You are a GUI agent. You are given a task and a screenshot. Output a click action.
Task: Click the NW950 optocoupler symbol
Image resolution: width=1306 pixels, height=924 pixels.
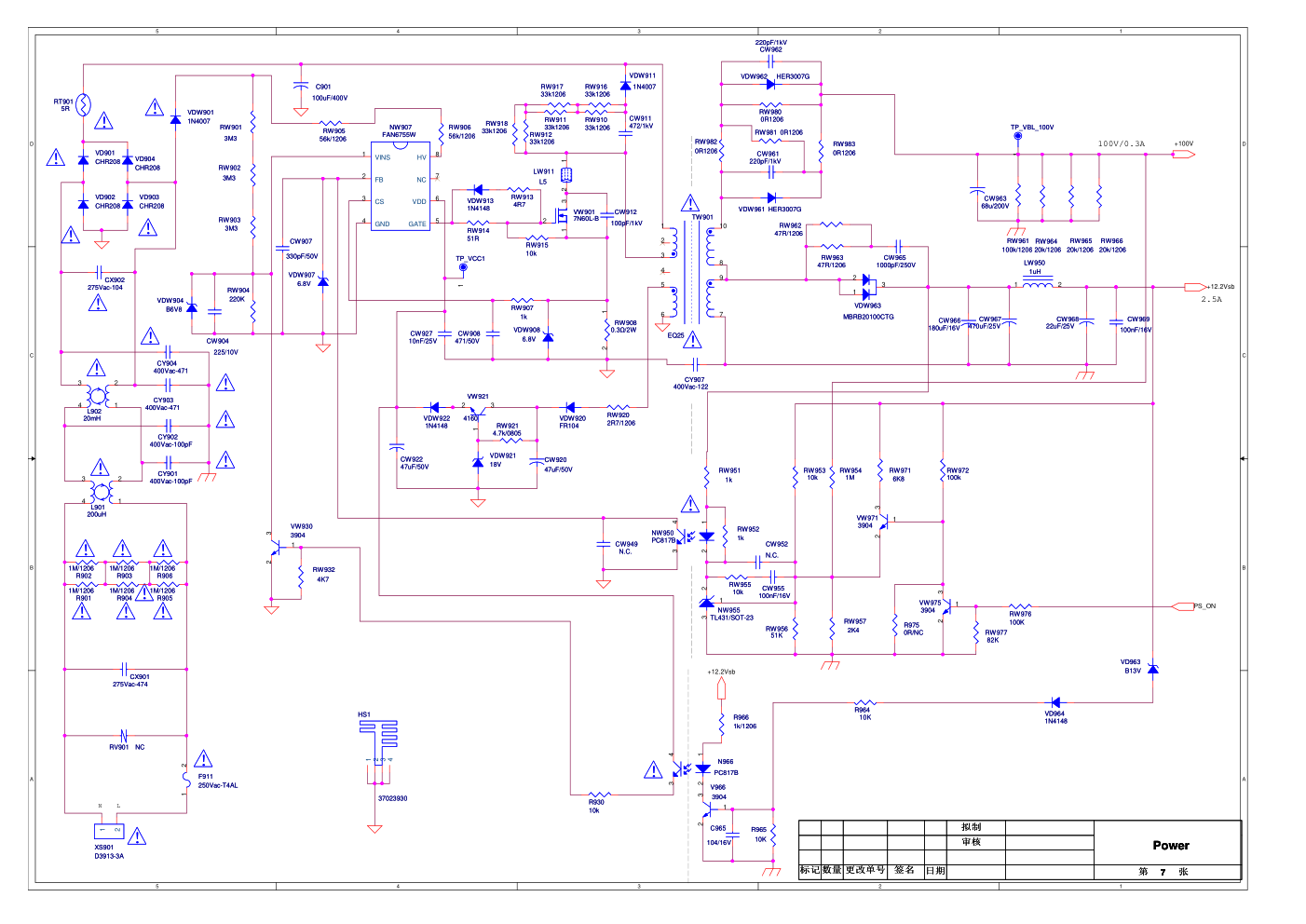tap(697, 537)
